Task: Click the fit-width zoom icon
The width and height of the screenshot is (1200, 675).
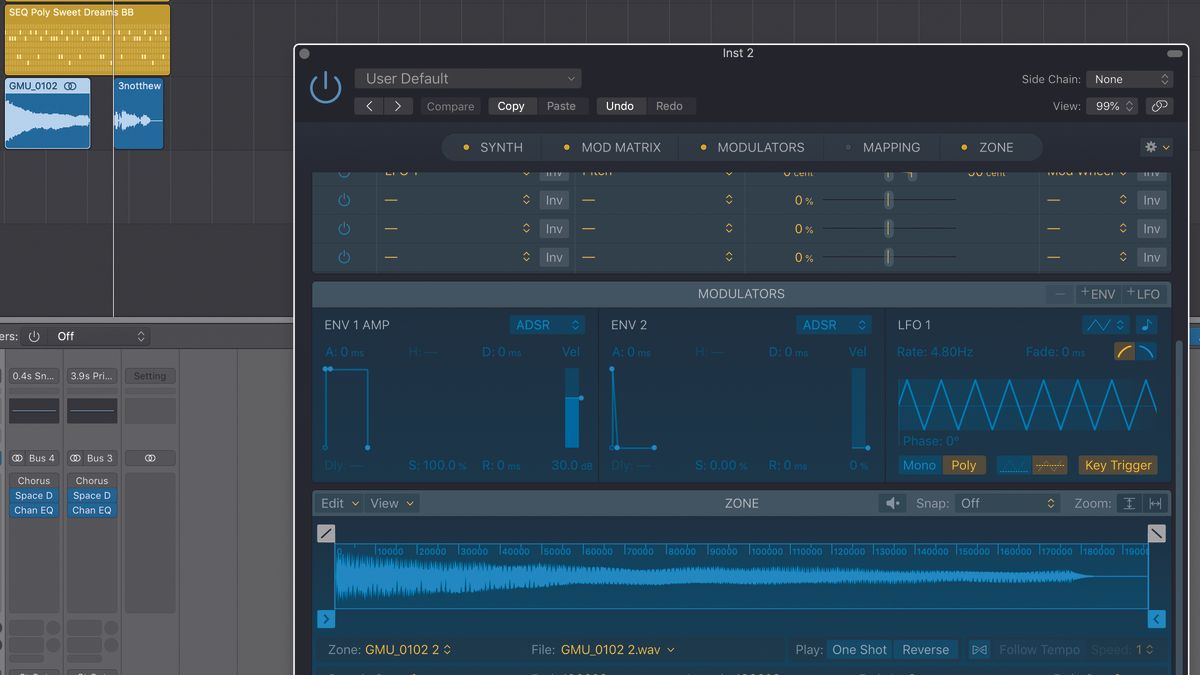Action: 1157,503
